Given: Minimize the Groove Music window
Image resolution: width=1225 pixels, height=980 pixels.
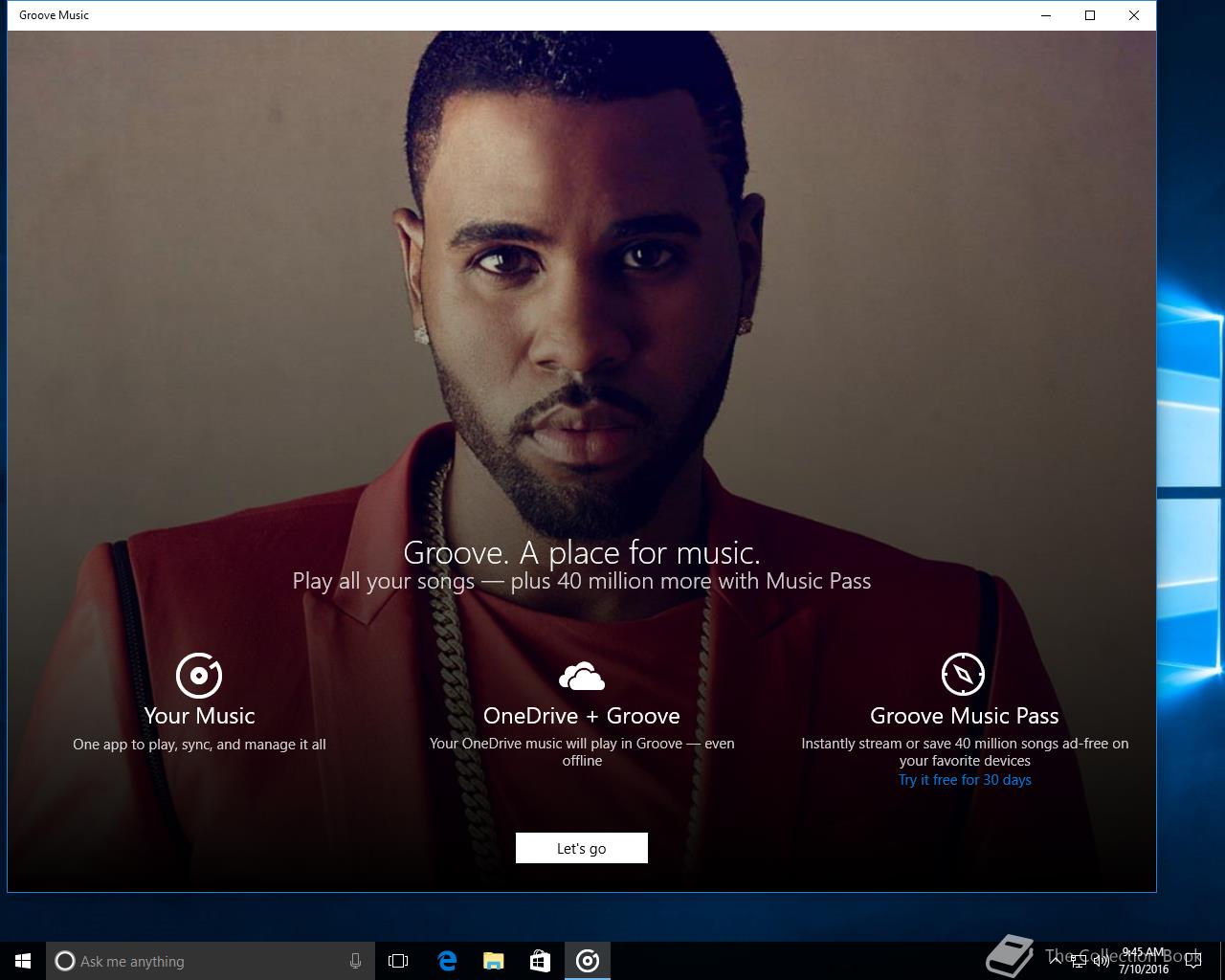Looking at the screenshot, I should click(1046, 15).
